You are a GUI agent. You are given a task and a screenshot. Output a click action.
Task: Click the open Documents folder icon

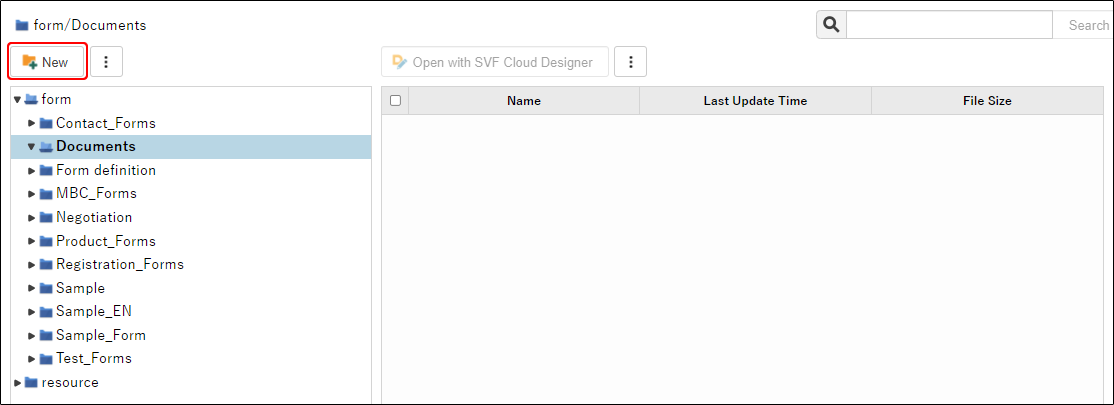[46, 147]
